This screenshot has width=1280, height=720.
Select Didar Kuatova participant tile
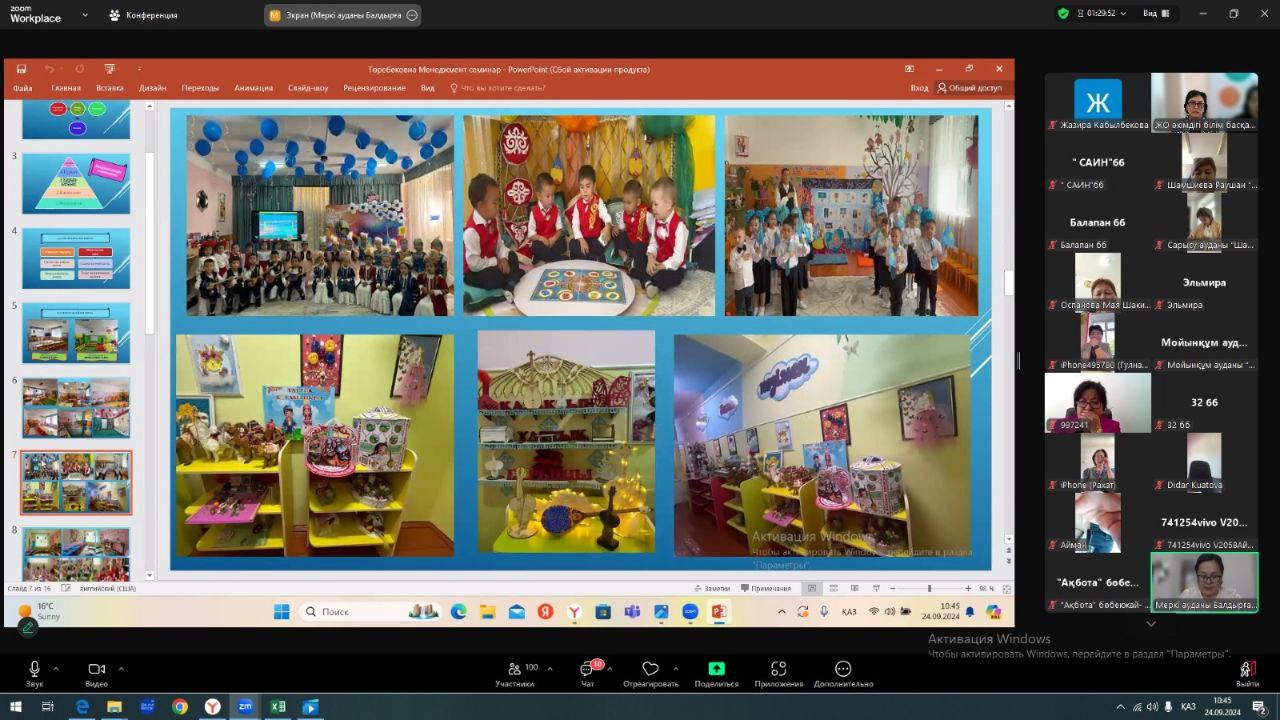1204,462
